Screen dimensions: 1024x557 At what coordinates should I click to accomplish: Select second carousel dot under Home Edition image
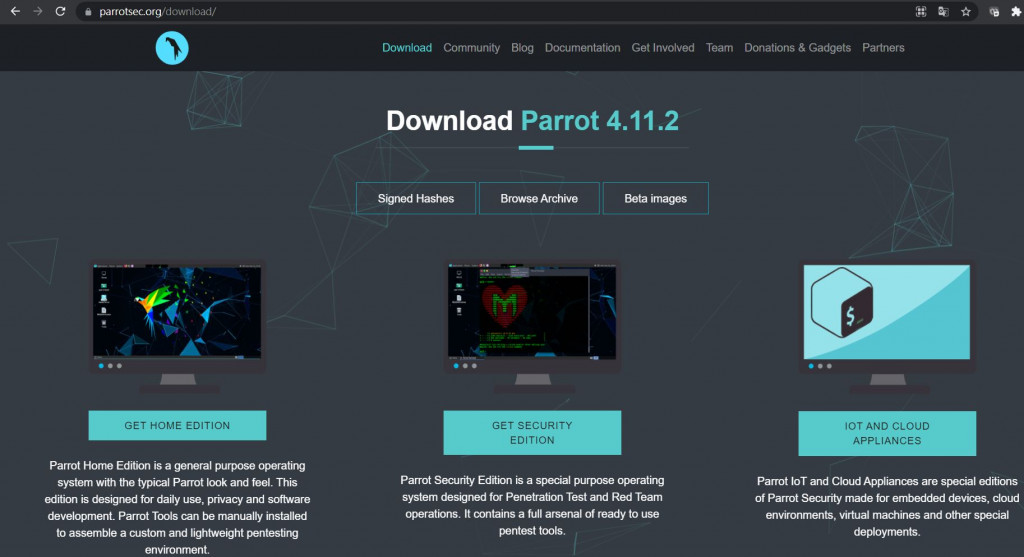coord(110,366)
